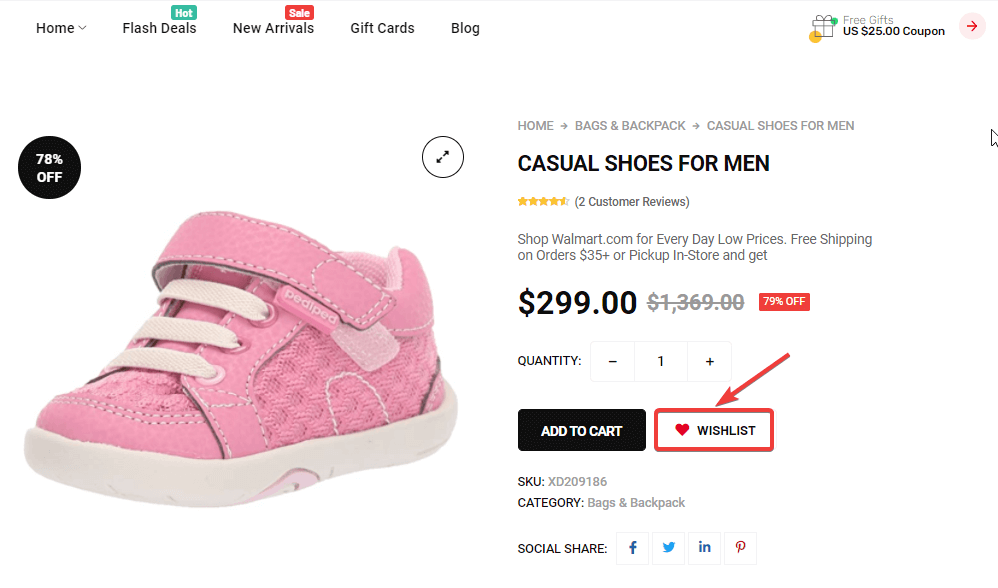Open the Flash Deals menu item

click(x=159, y=28)
